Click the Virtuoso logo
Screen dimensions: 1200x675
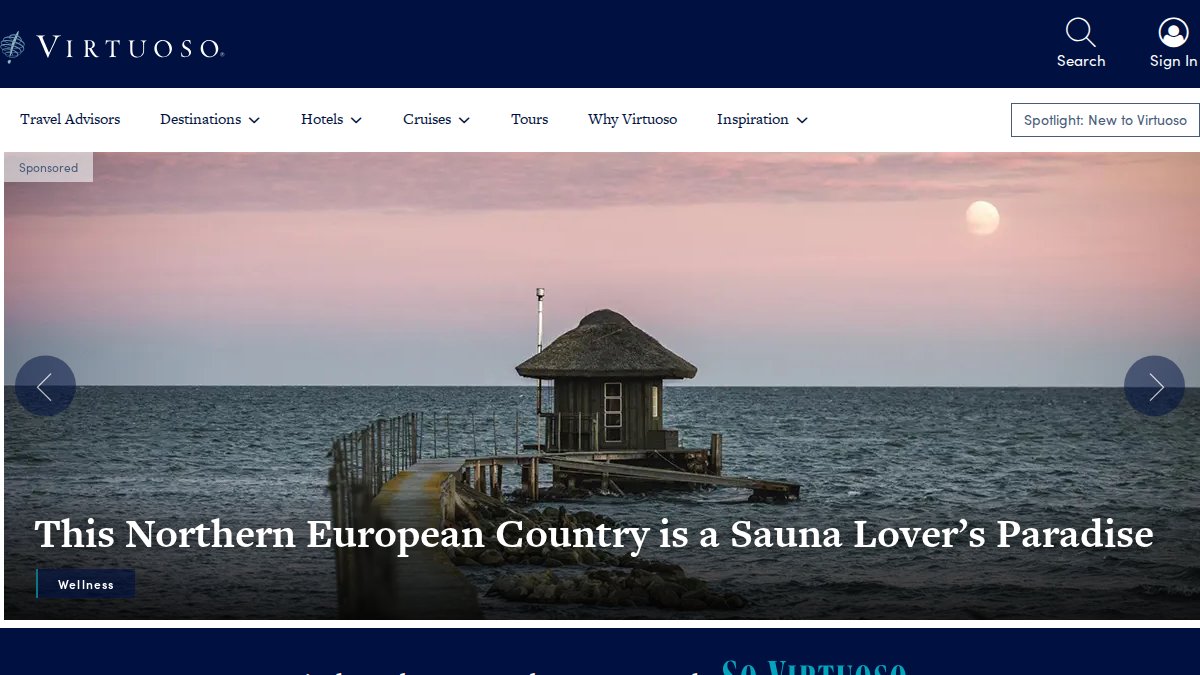111,46
